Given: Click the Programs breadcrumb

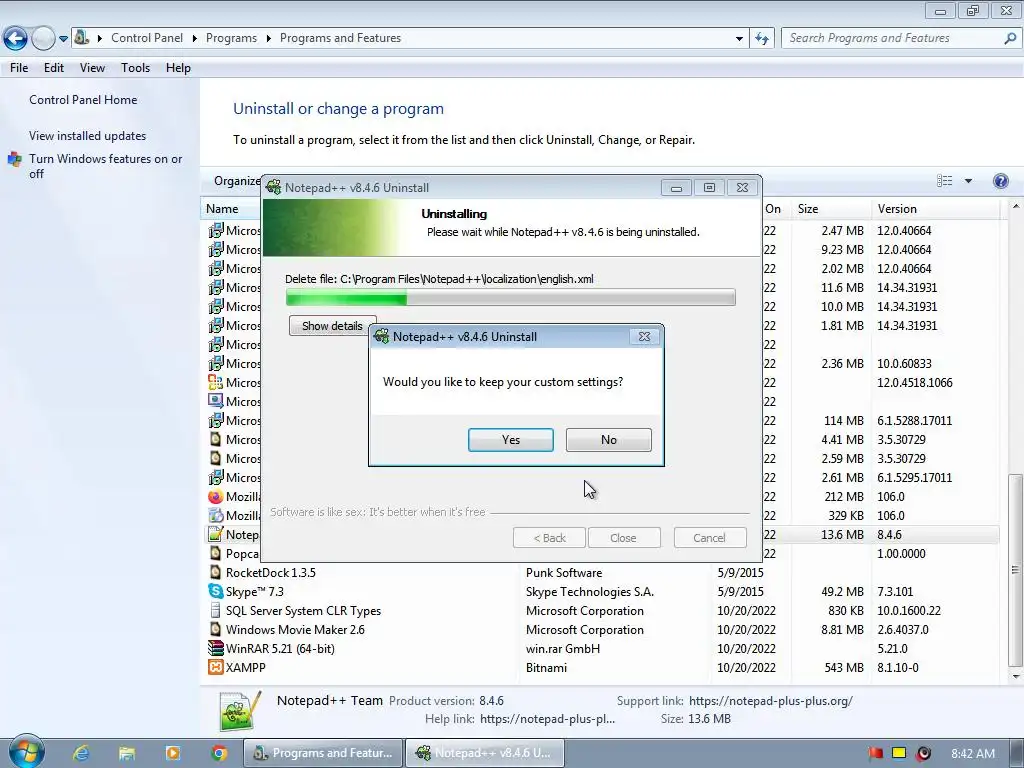Looking at the screenshot, I should (x=231, y=38).
